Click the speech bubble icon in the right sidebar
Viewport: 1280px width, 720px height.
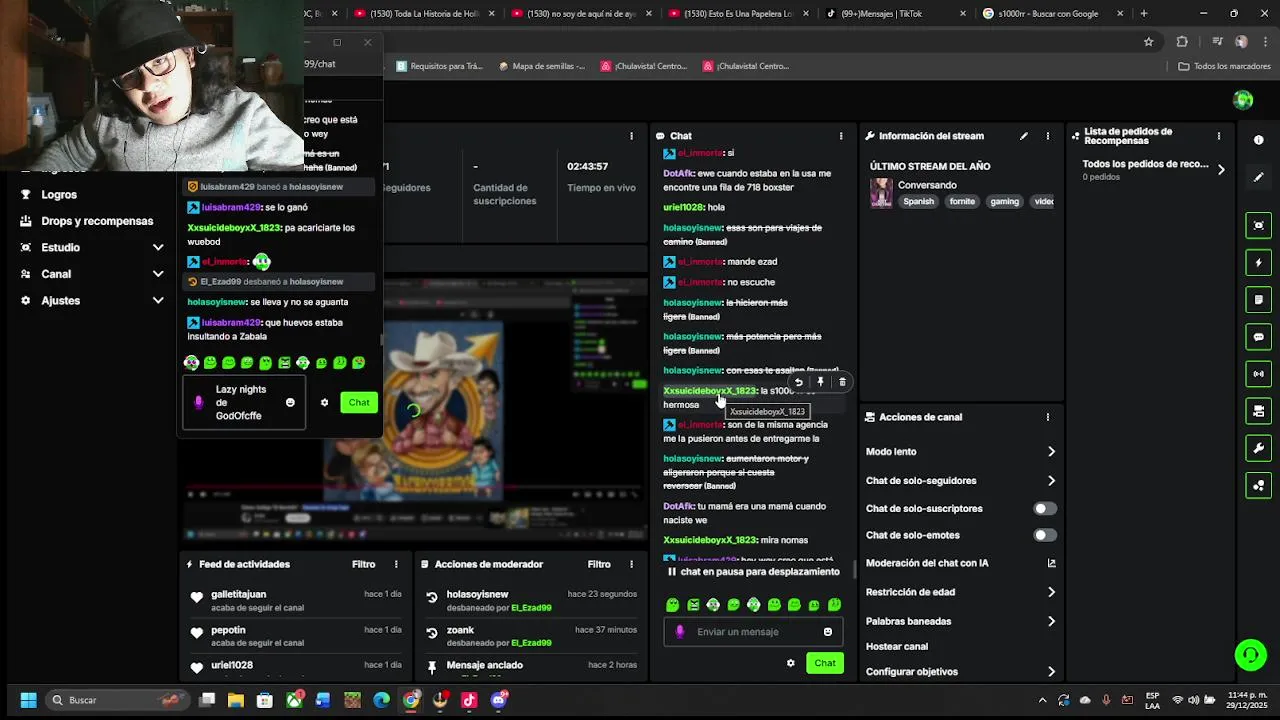click(x=1259, y=337)
